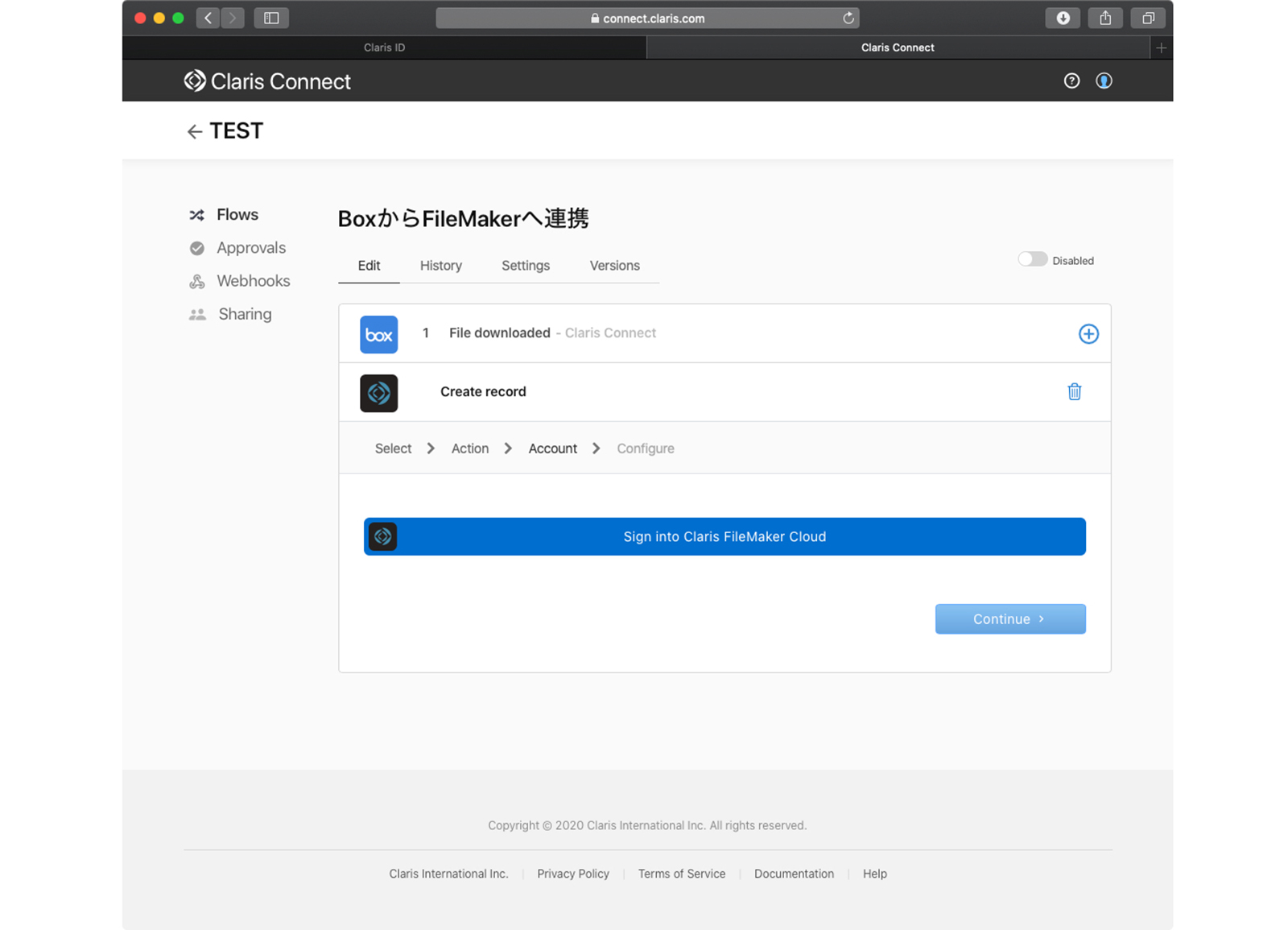Image resolution: width=1288 pixels, height=930 pixels.
Task: Go to the Select breadcrumb step
Action: [x=393, y=448]
